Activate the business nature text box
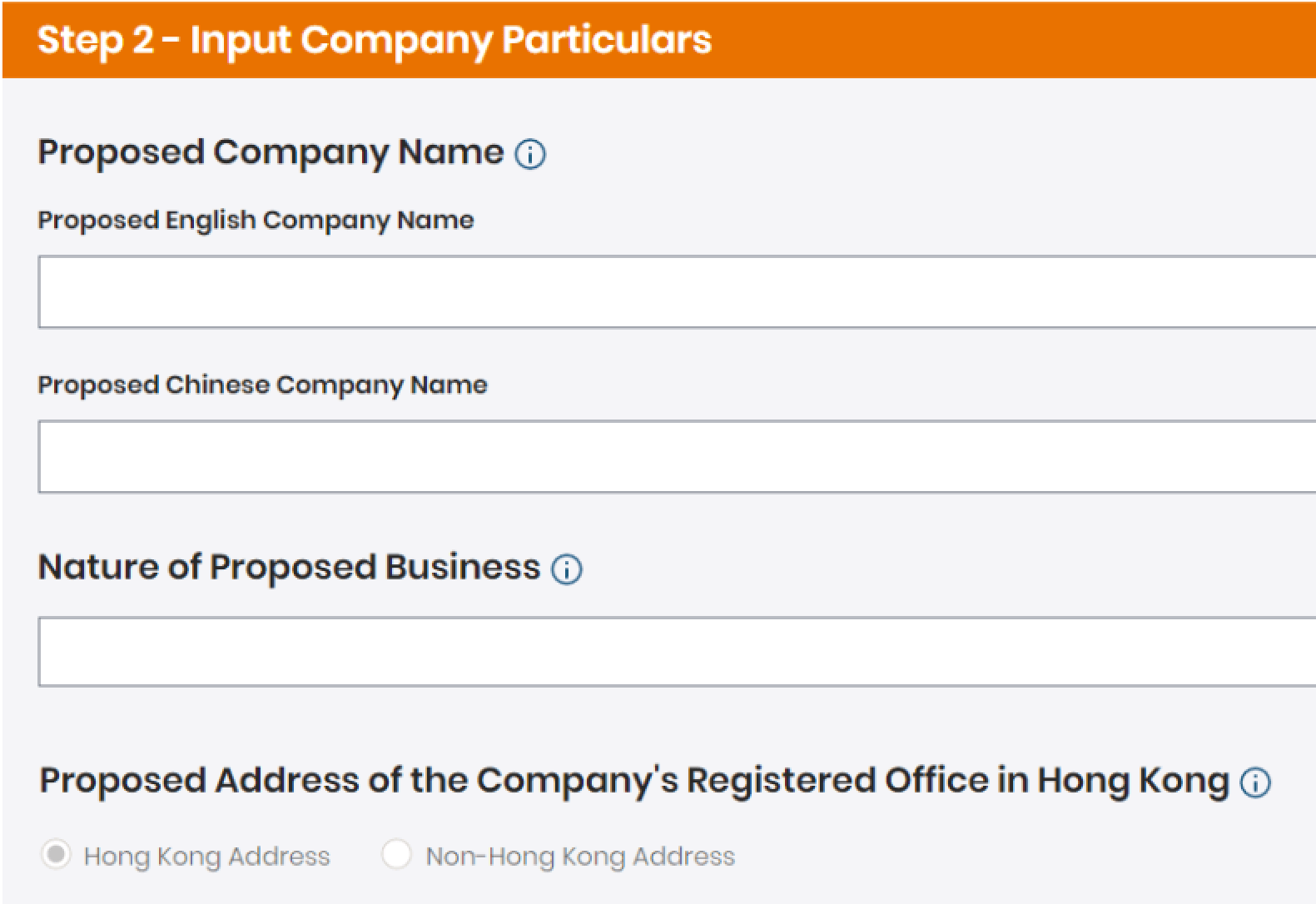This screenshot has width=1316, height=904. (499, 652)
